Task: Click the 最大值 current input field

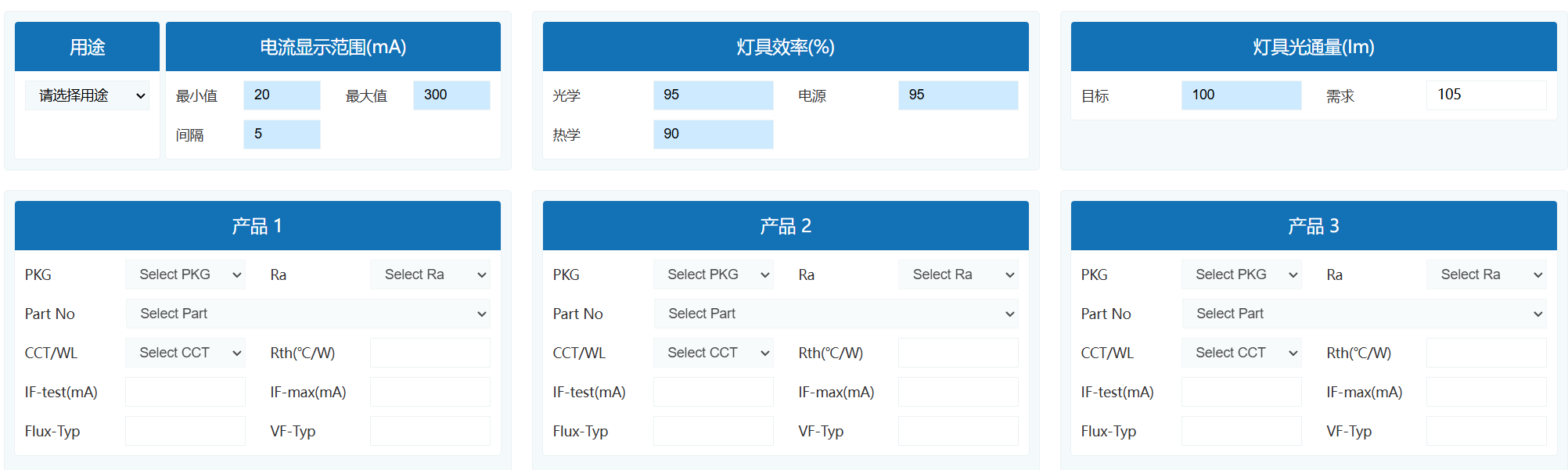Action: (x=451, y=95)
